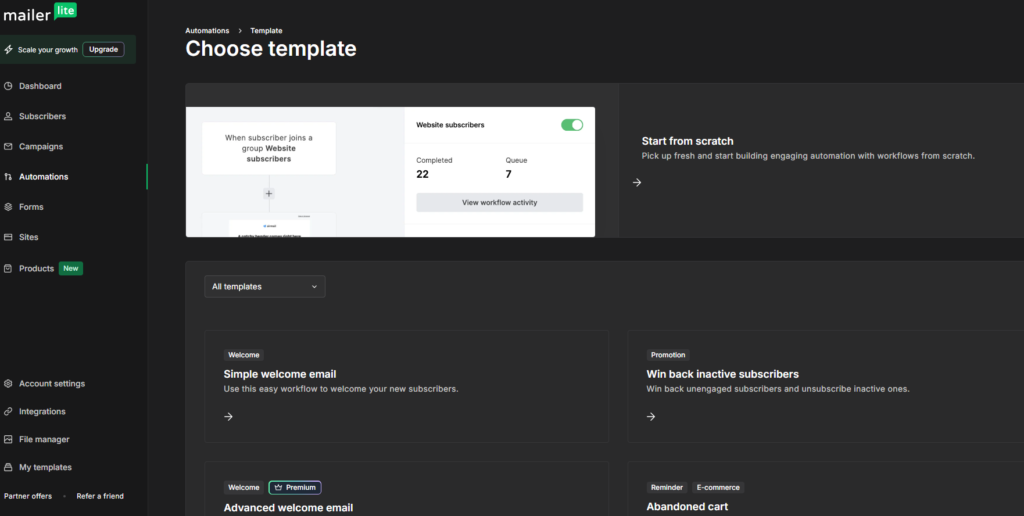Click the Automations breadcrumb link
This screenshot has height=516, width=1024.
(x=207, y=31)
